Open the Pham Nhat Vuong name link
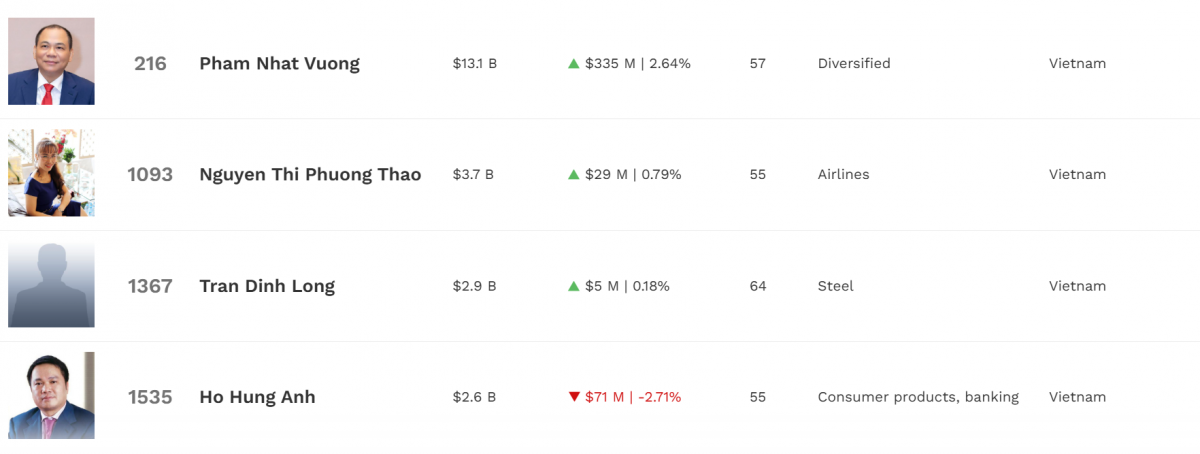Viewport: 1200px width, 454px height. pyautogui.click(x=279, y=63)
